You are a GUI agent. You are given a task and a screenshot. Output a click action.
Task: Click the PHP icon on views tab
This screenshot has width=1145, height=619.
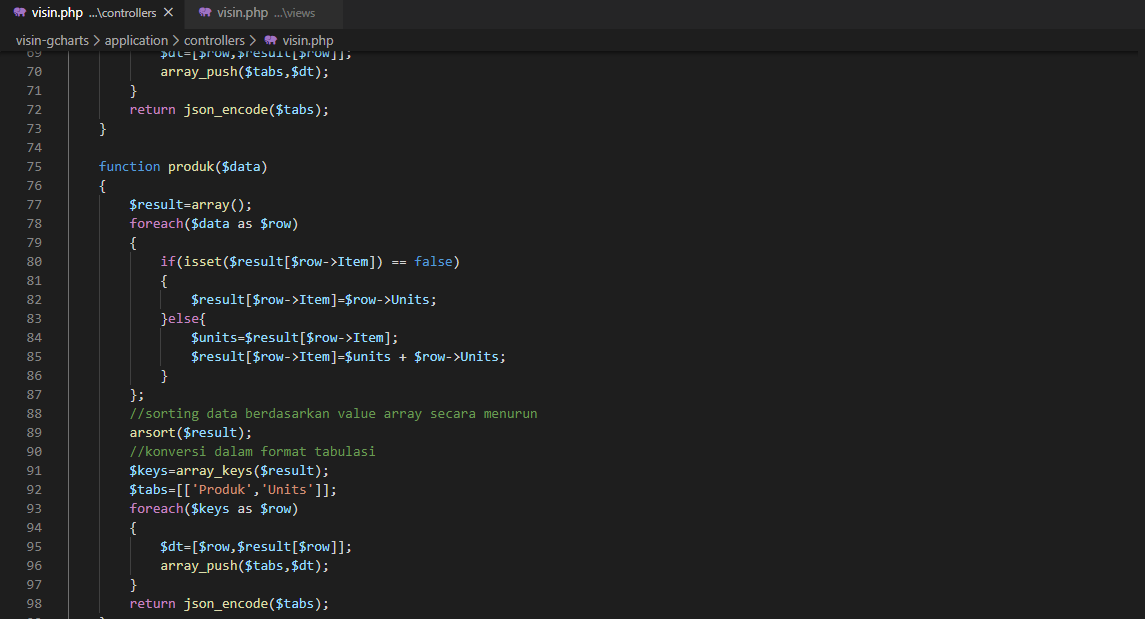[205, 12]
